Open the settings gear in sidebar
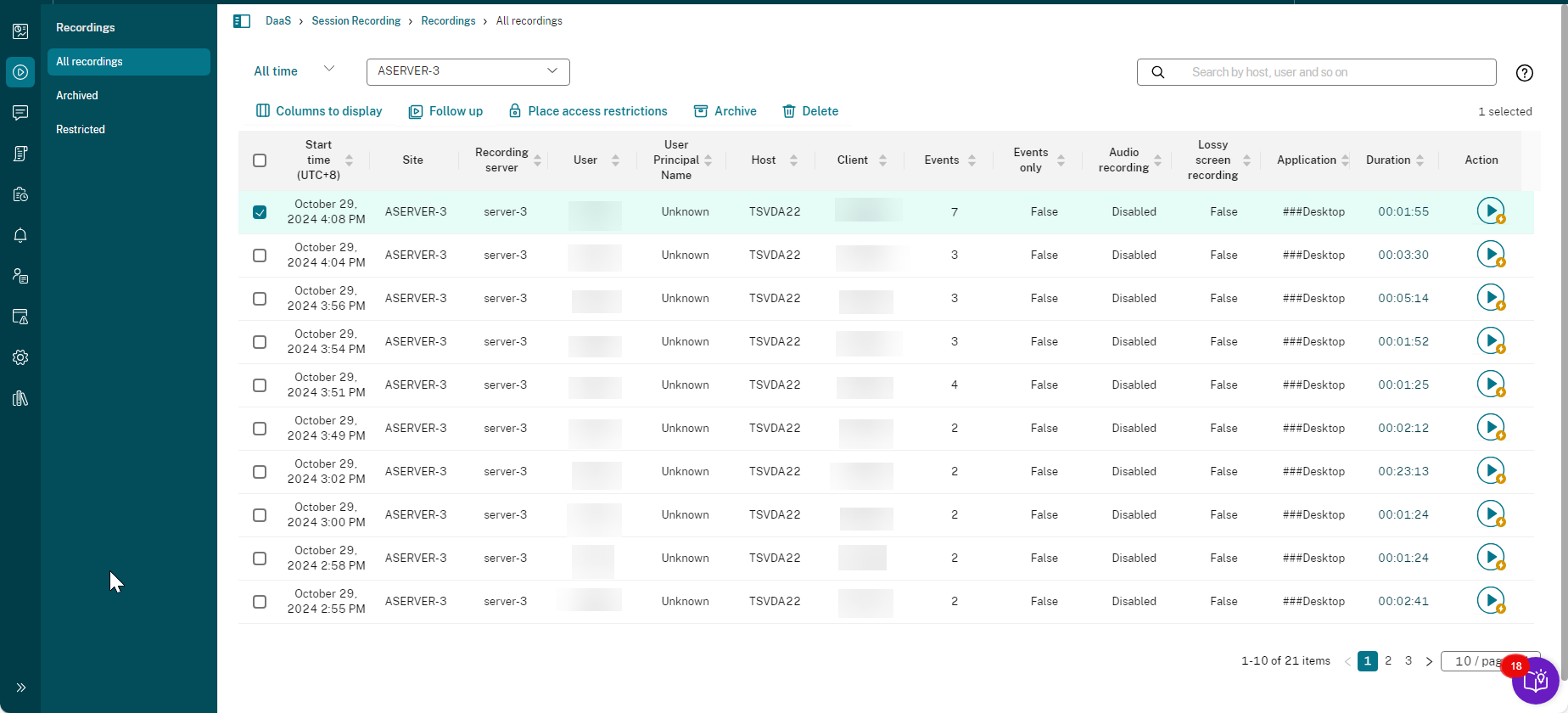Image resolution: width=1568 pixels, height=713 pixels. (20, 357)
